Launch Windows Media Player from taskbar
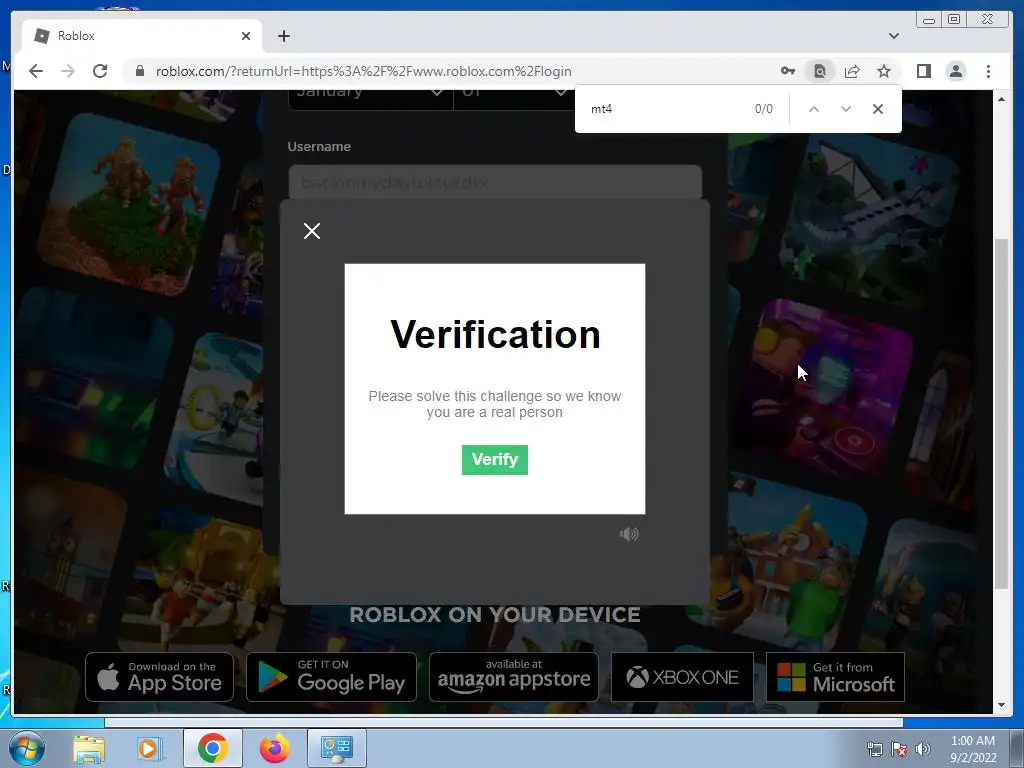 [148, 748]
